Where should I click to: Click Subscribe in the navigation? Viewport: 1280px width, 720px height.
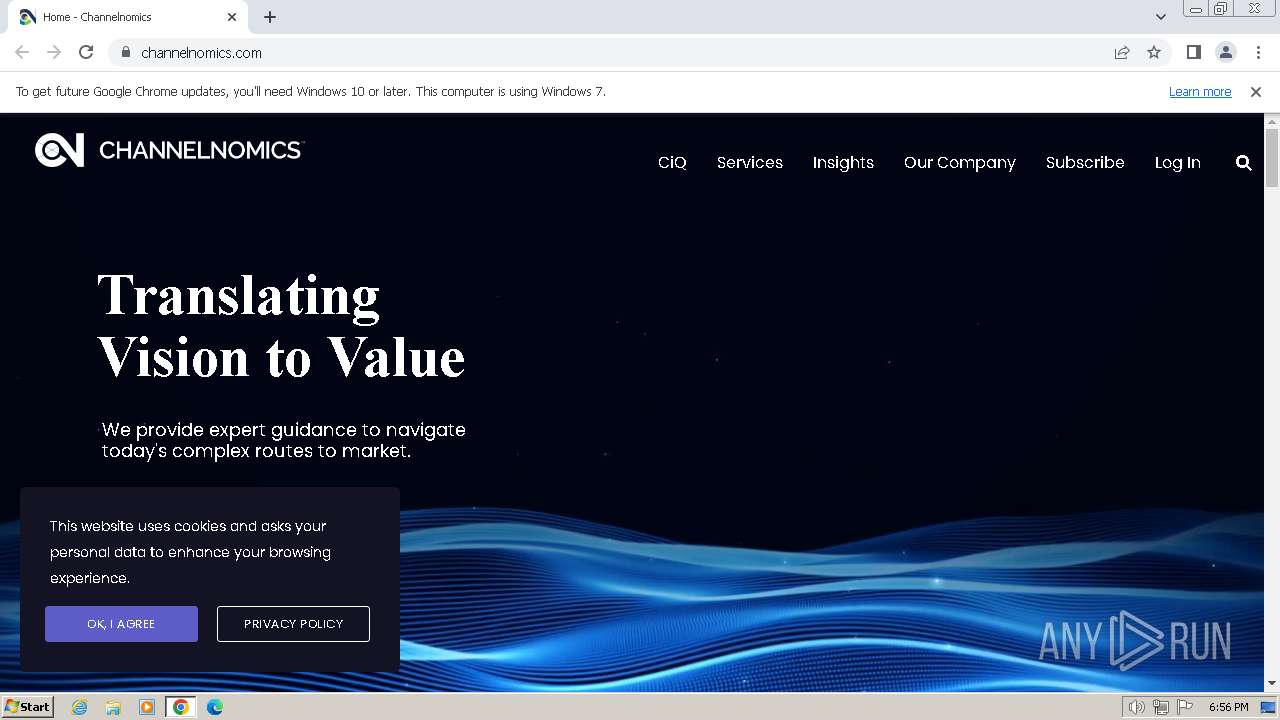pyautogui.click(x=1085, y=162)
